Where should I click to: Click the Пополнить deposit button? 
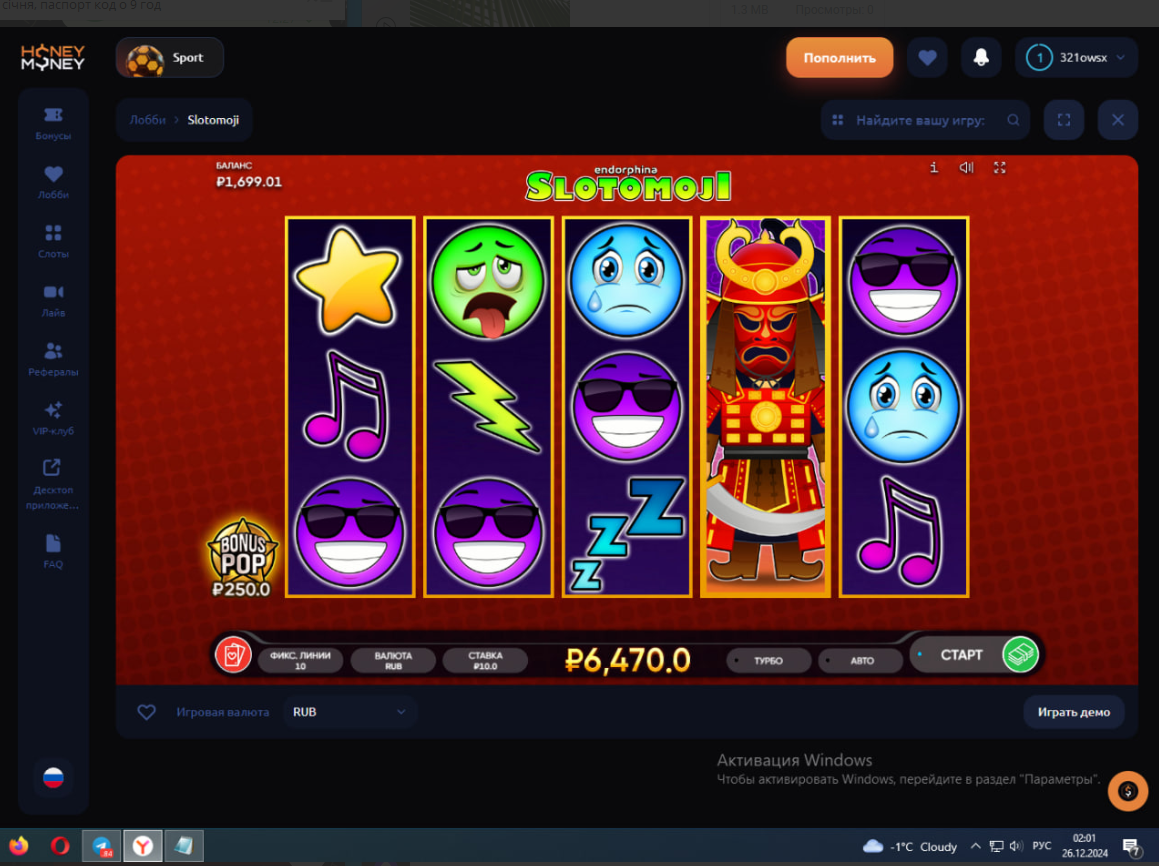tap(840, 58)
